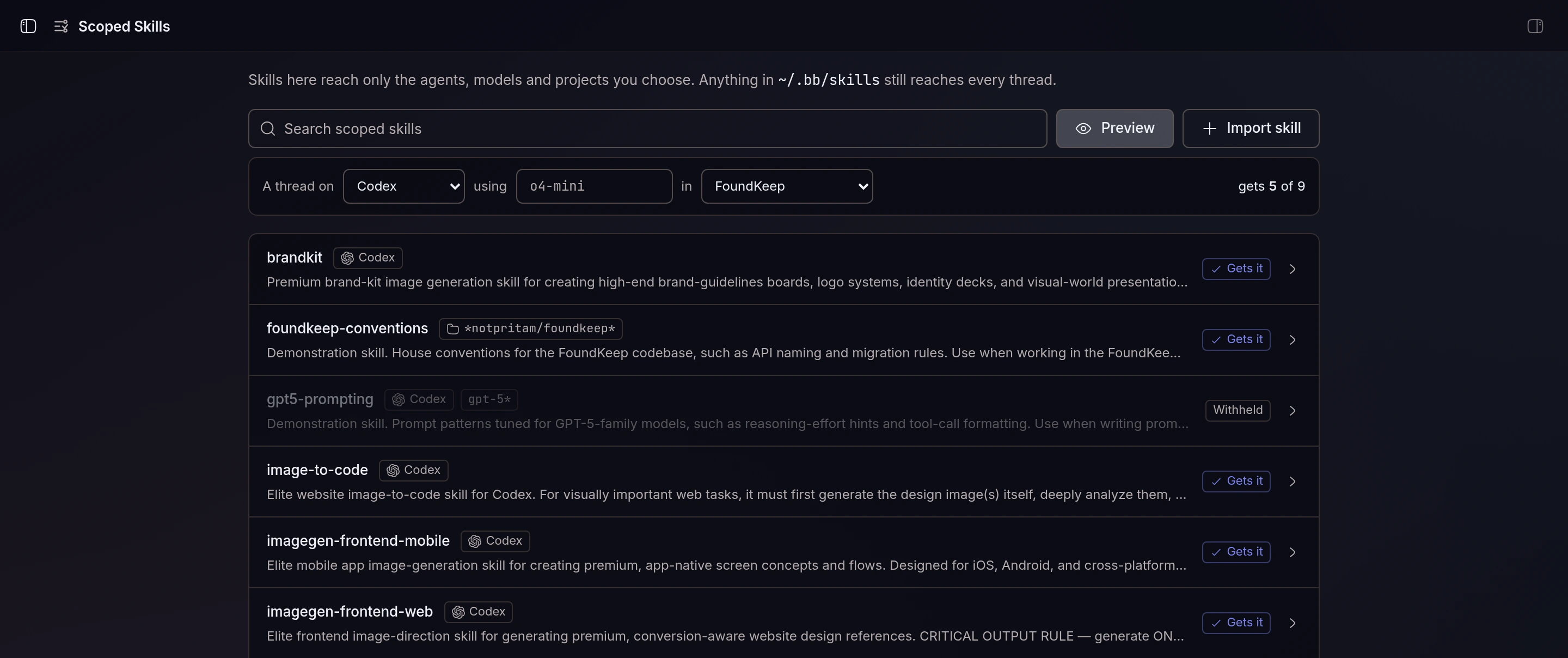Expand the gpt5-prompting row chevron
The width and height of the screenshot is (1568, 658).
coord(1293,411)
